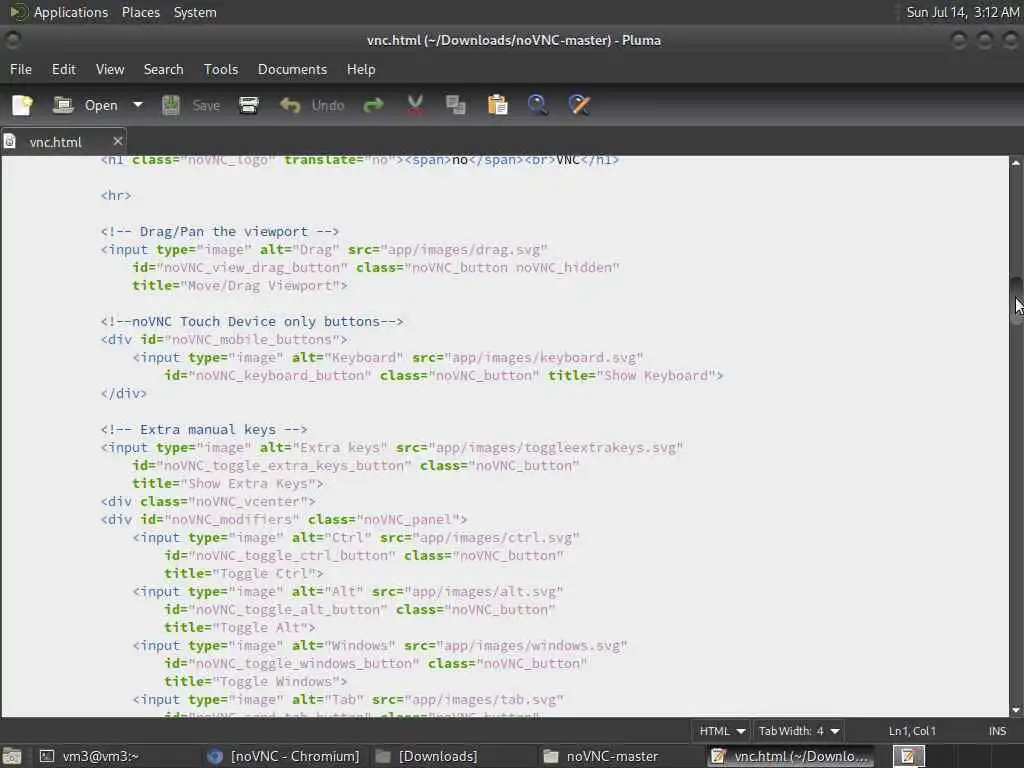Open the Search menu
Screen dimensions: 1024x768
tap(163, 69)
